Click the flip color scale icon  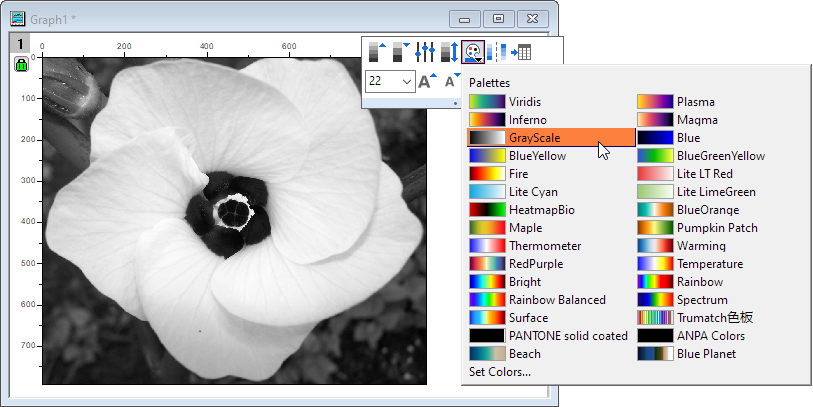pyautogui.click(x=449, y=52)
